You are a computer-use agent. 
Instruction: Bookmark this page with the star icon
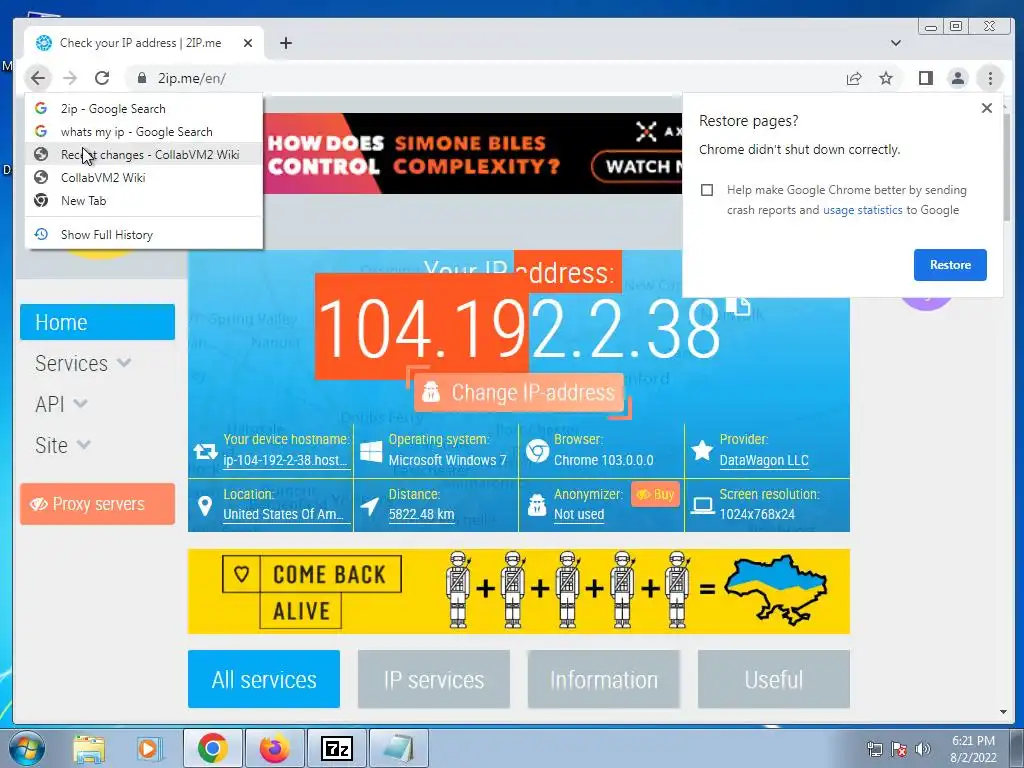pyautogui.click(x=886, y=78)
